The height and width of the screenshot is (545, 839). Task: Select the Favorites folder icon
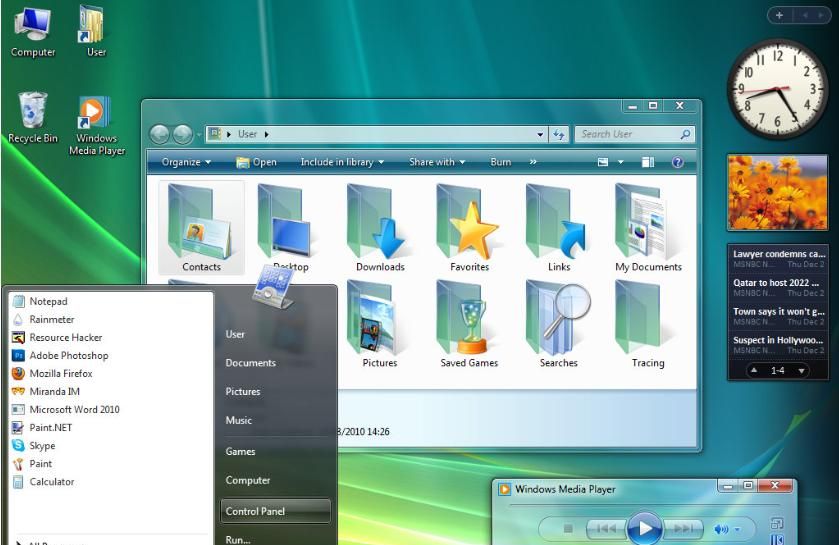[x=469, y=227]
